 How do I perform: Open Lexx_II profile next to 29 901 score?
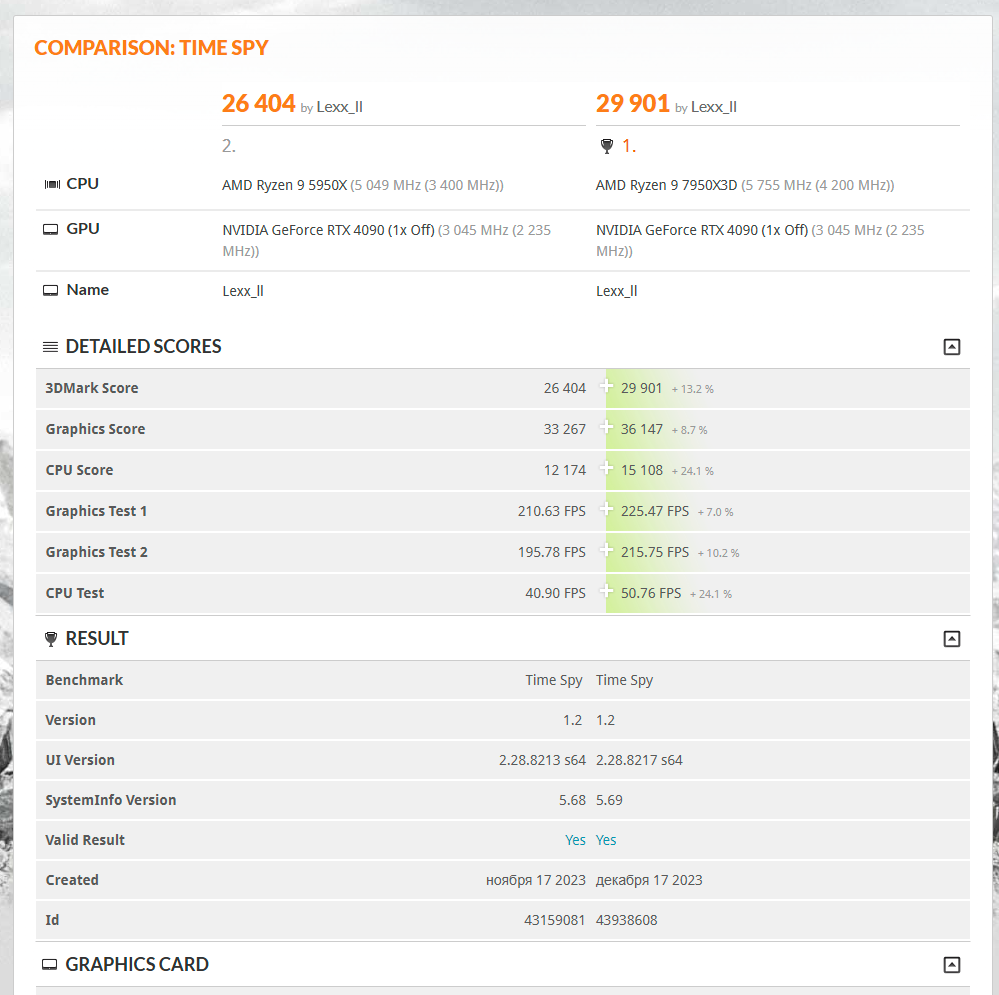(x=713, y=106)
